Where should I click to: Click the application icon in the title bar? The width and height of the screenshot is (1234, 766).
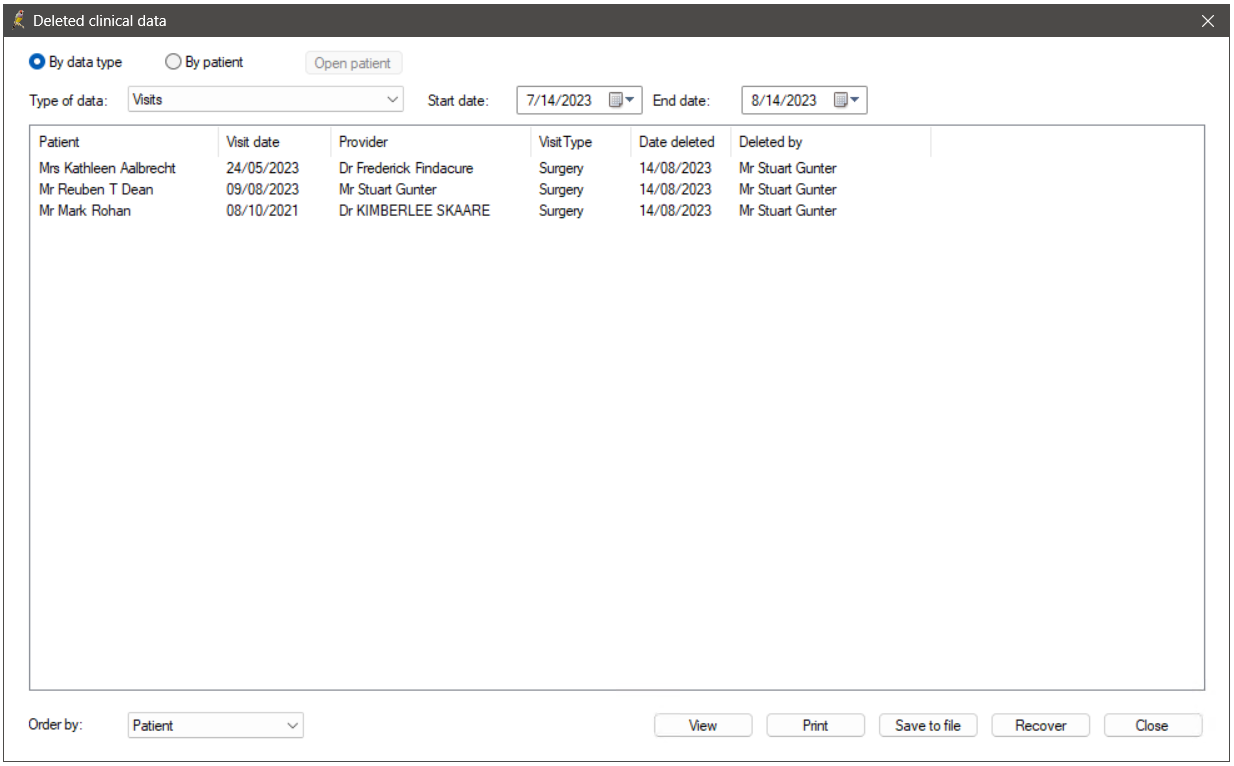click(19, 20)
